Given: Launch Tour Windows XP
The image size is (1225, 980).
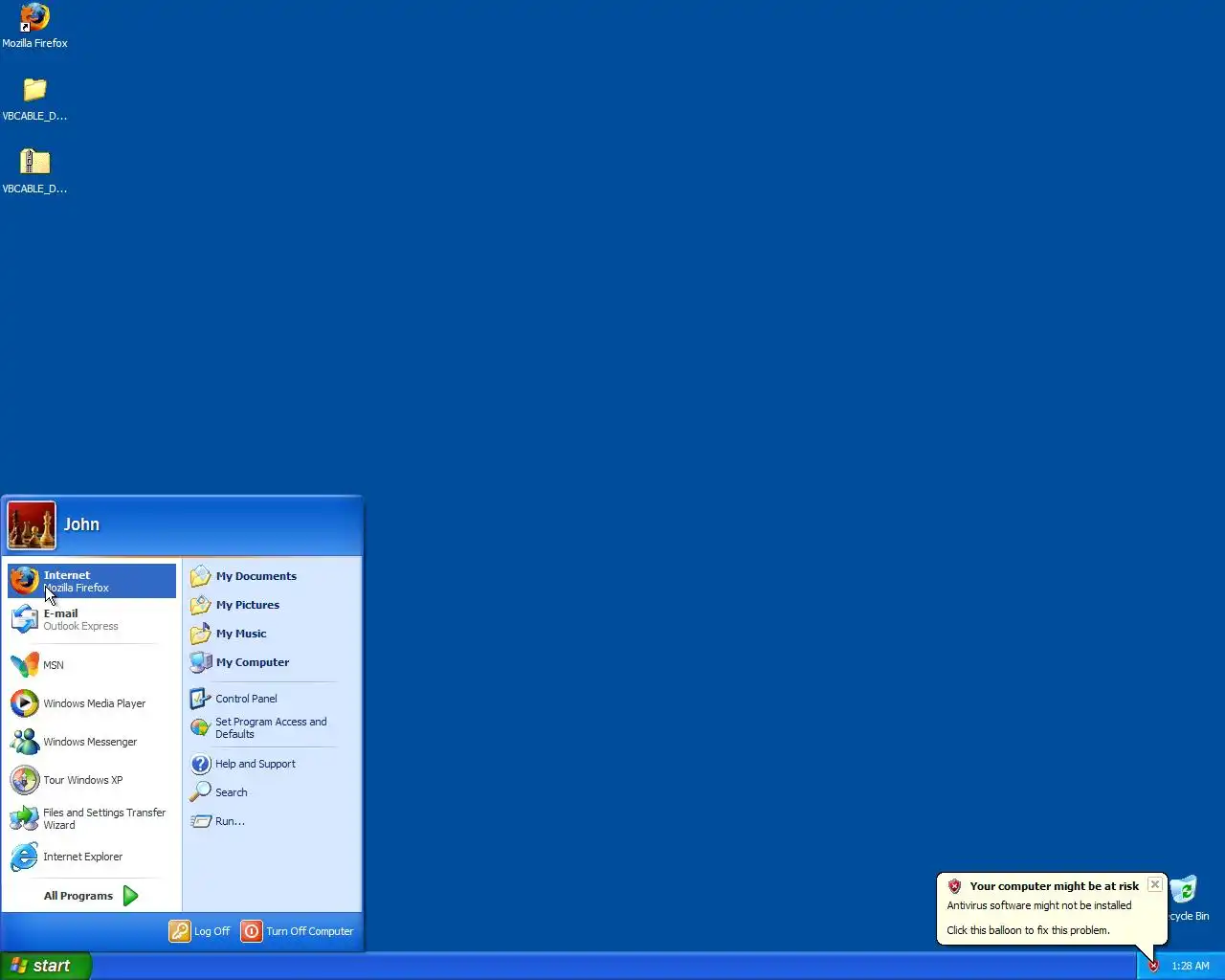Looking at the screenshot, I should point(92,780).
